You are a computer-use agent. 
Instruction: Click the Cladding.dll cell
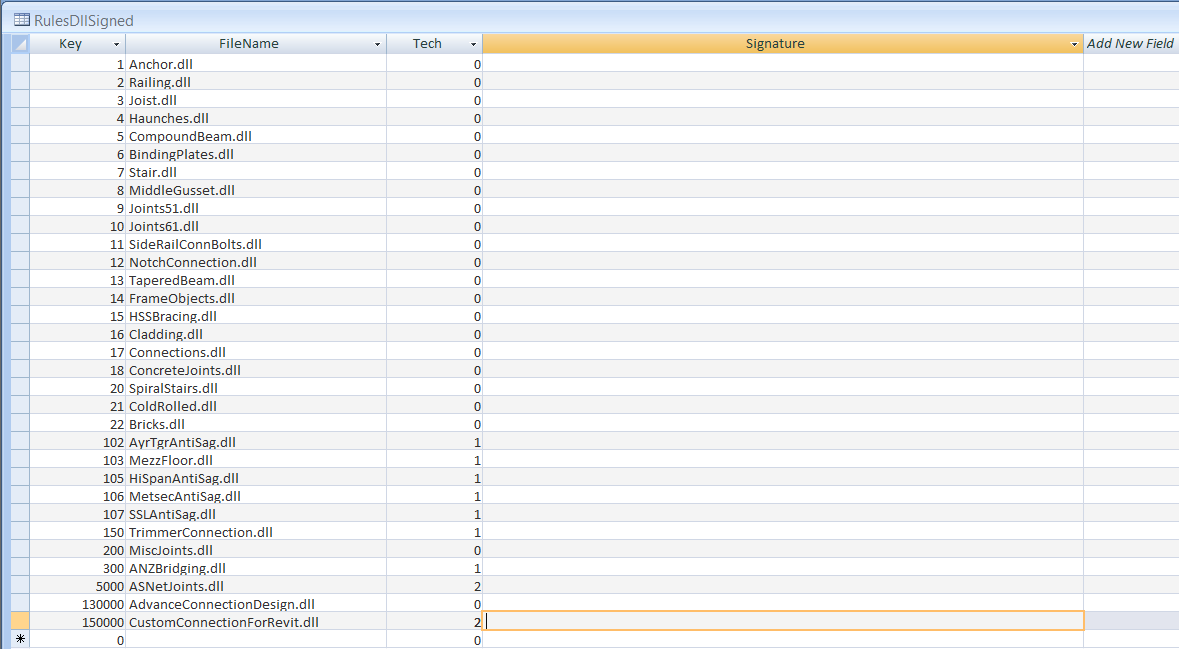point(256,335)
